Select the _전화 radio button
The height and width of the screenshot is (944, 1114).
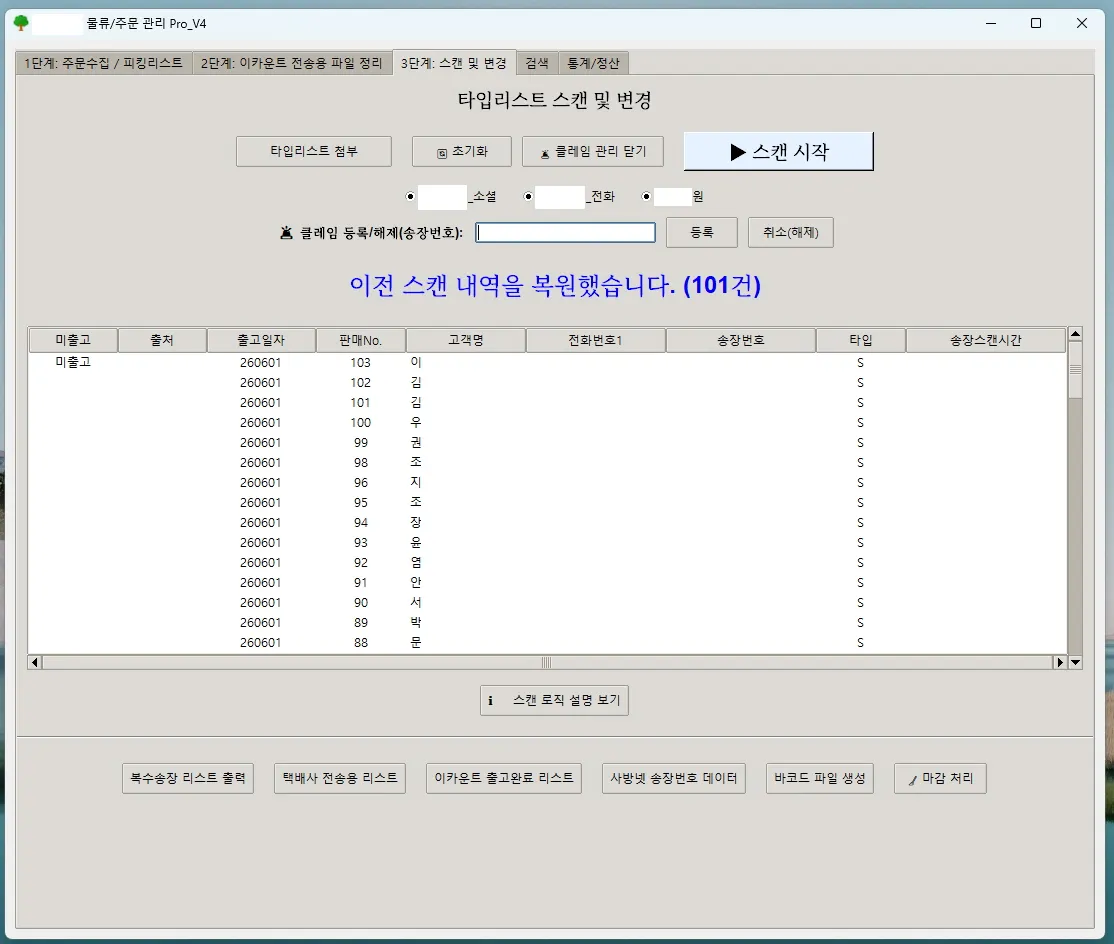(528, 197)
